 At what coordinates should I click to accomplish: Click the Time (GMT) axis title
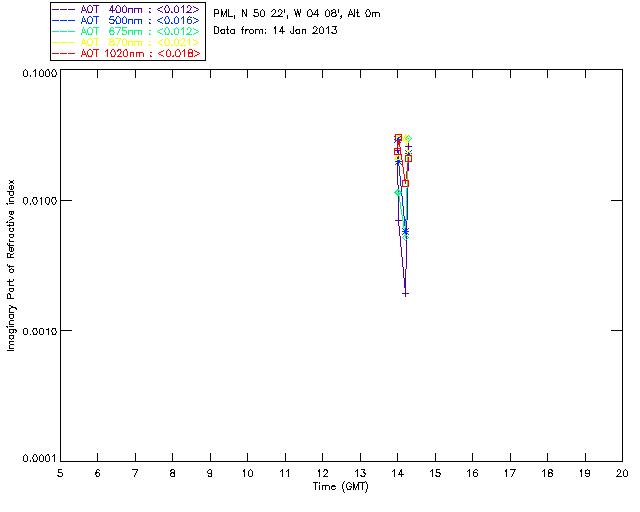click(x=341, y=487)
